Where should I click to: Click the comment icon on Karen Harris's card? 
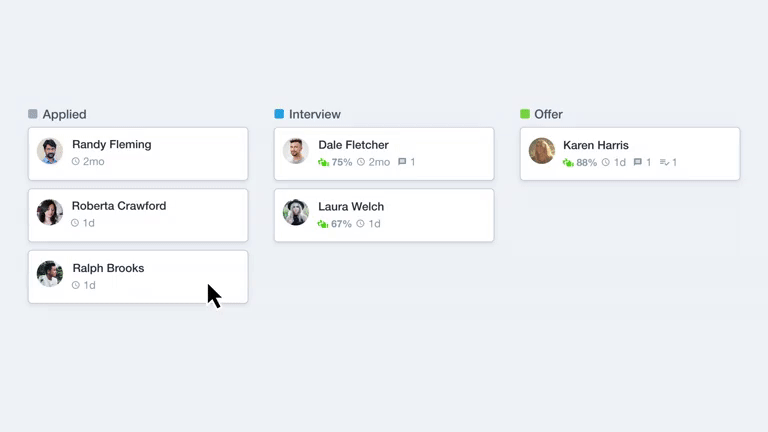637,162
